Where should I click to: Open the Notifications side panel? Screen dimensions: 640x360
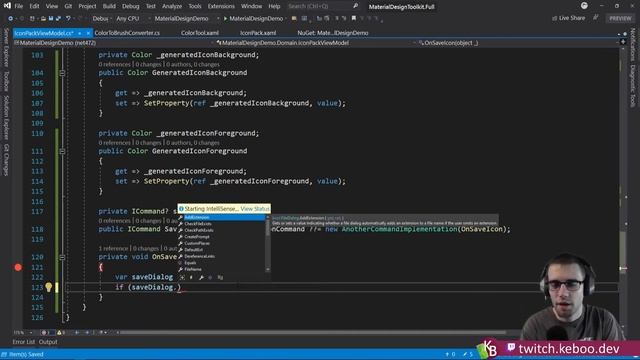633,44
